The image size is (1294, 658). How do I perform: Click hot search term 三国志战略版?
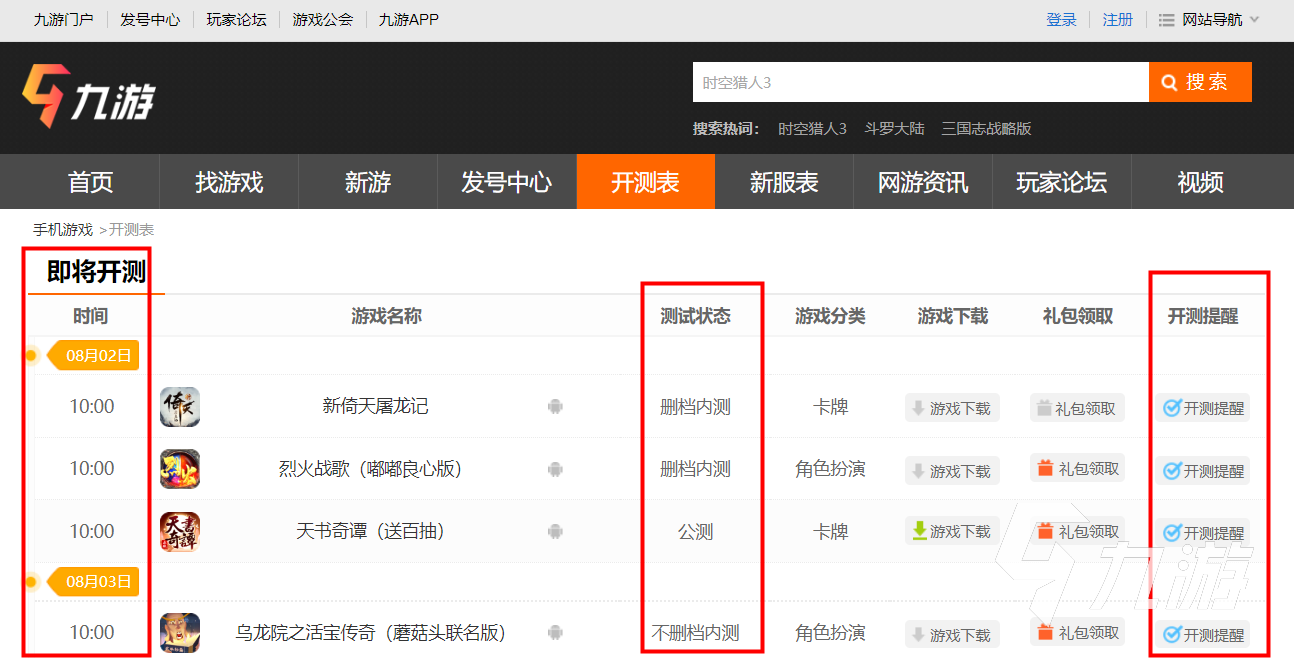[x=986, y=129]
